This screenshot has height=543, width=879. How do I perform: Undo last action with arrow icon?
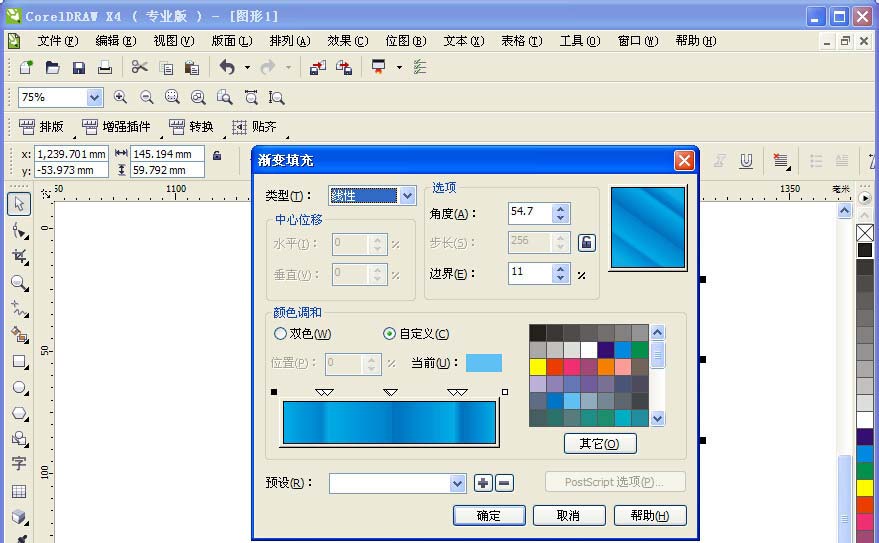coord(226,67)
